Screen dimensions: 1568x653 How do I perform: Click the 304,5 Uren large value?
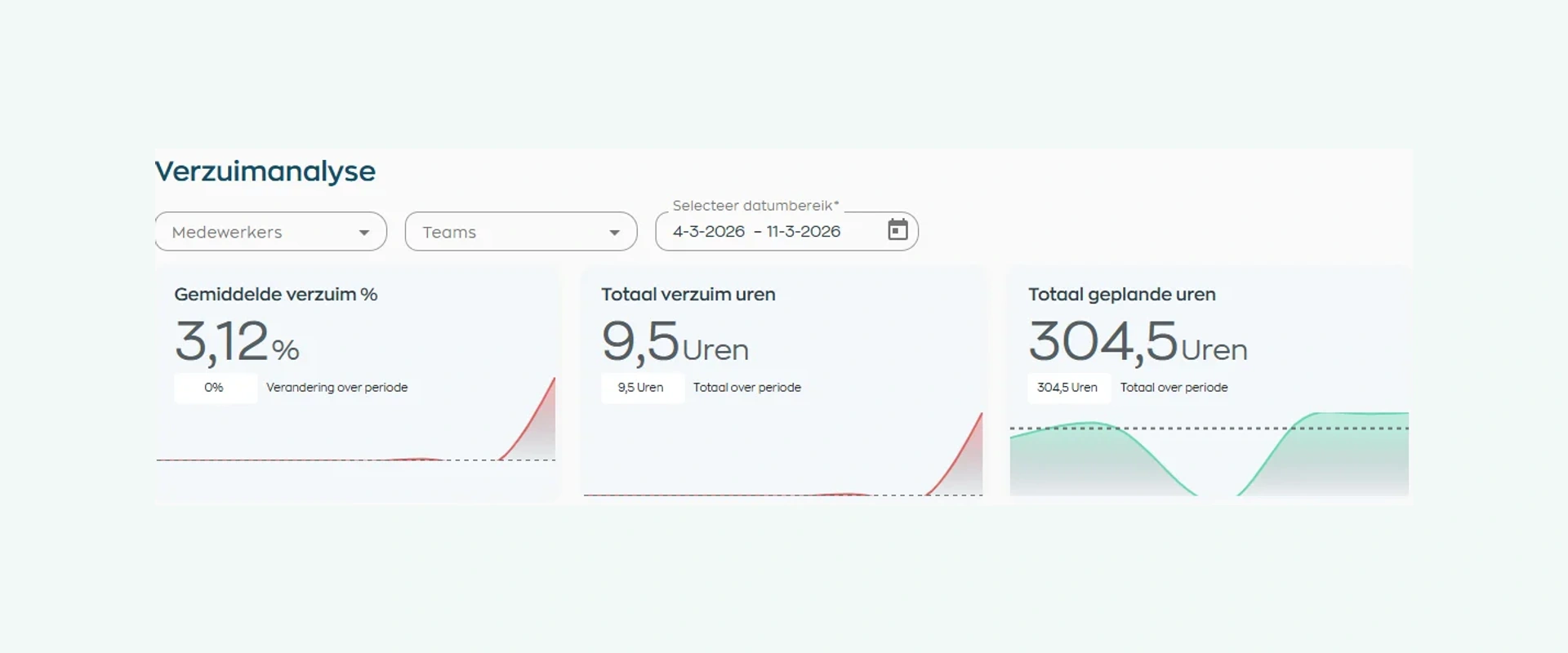pos(1138,342)
